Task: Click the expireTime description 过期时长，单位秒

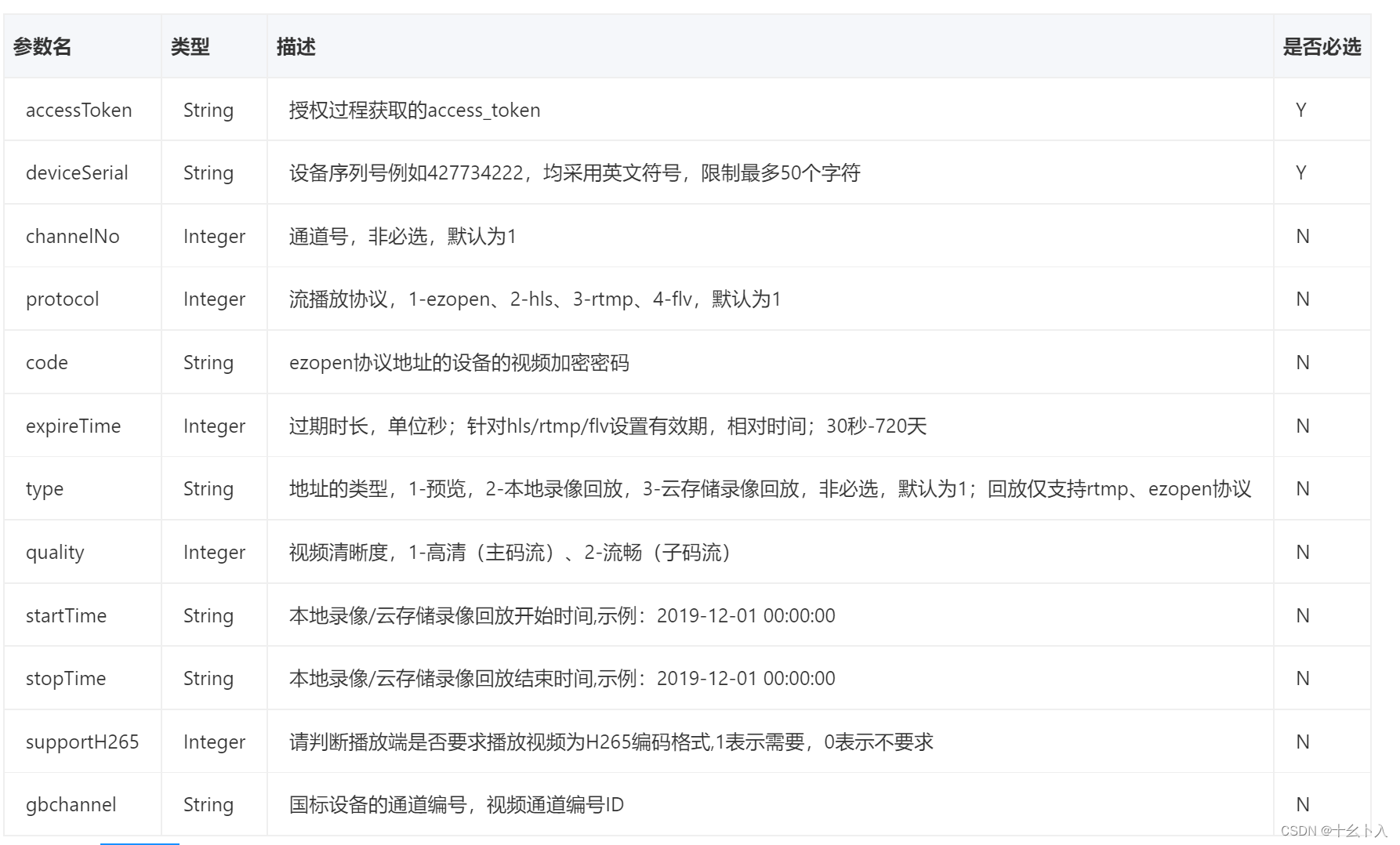Action: [x=608, y=426]
